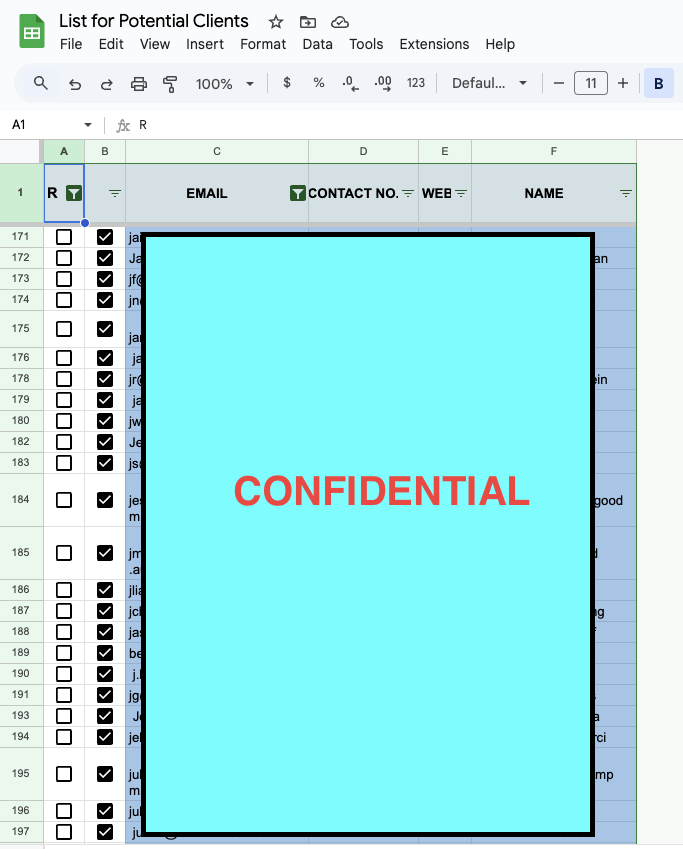This screenshot has height=849, width=683.
Task: Open the Format menu
Action: pyautogui.click(x=263, y=44)
